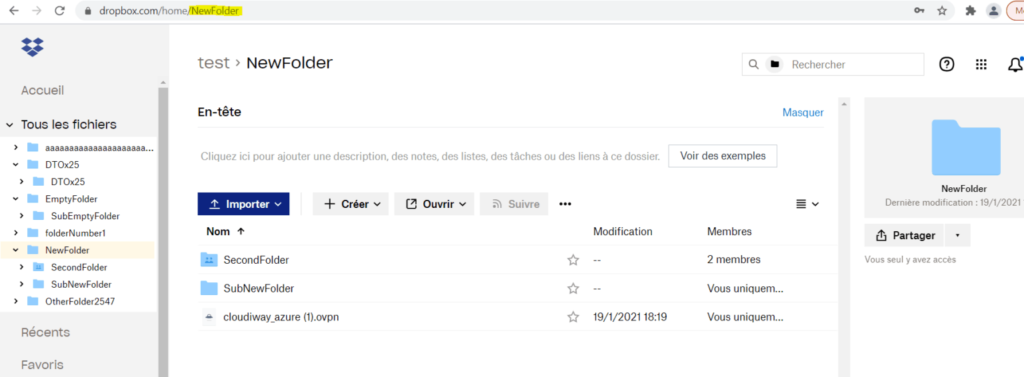Open the arrow next to Partager
The image size is (1024, 377).
tap(957, 235)
